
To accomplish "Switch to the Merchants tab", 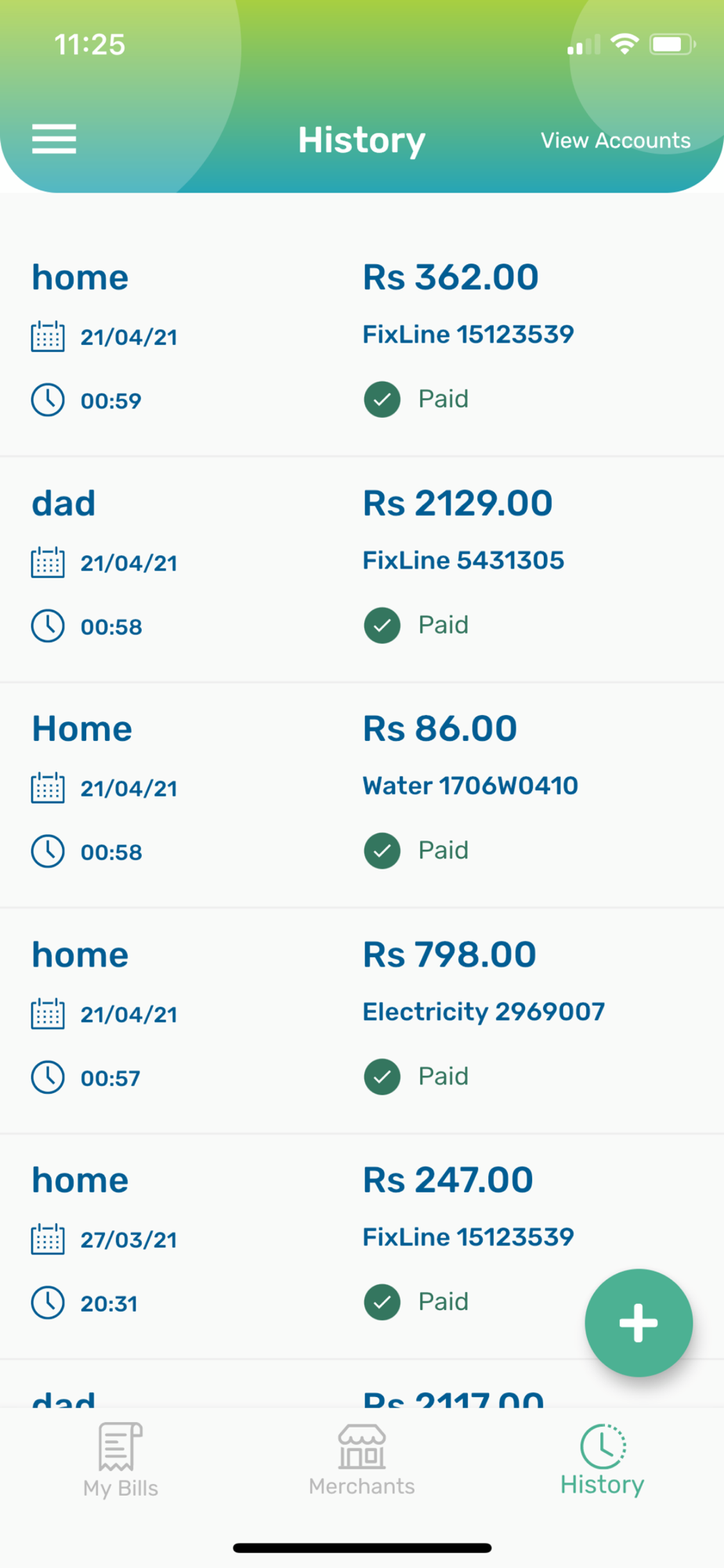I will (362, 1461).
